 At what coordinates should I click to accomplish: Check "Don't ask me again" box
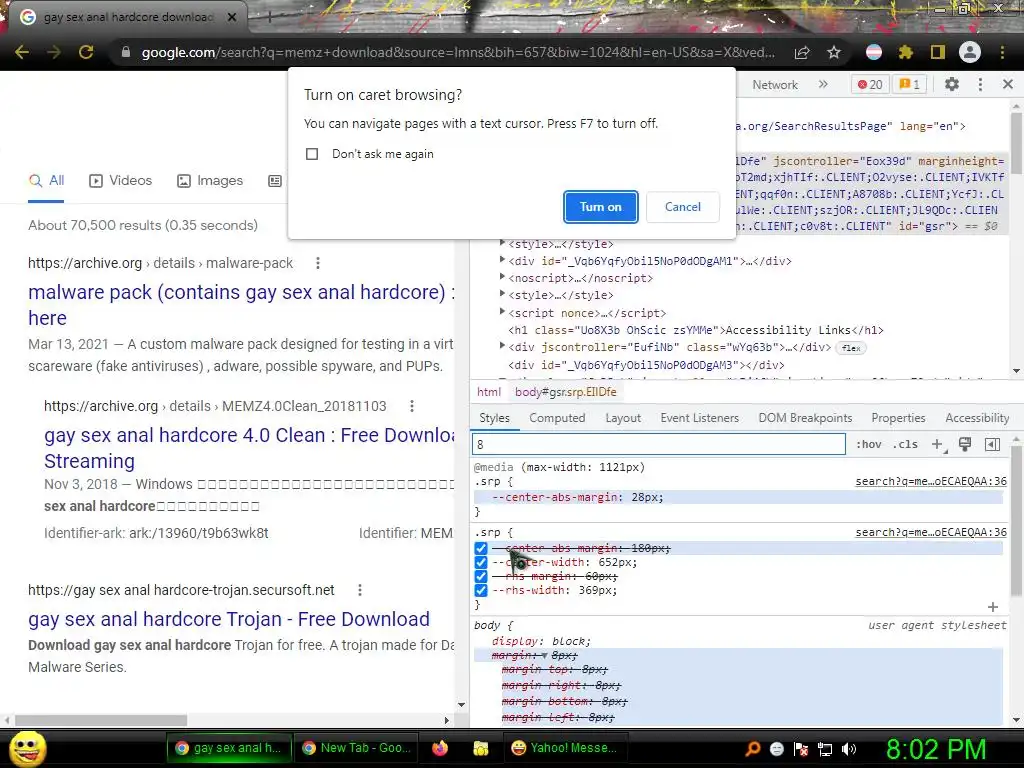point(312,154)
